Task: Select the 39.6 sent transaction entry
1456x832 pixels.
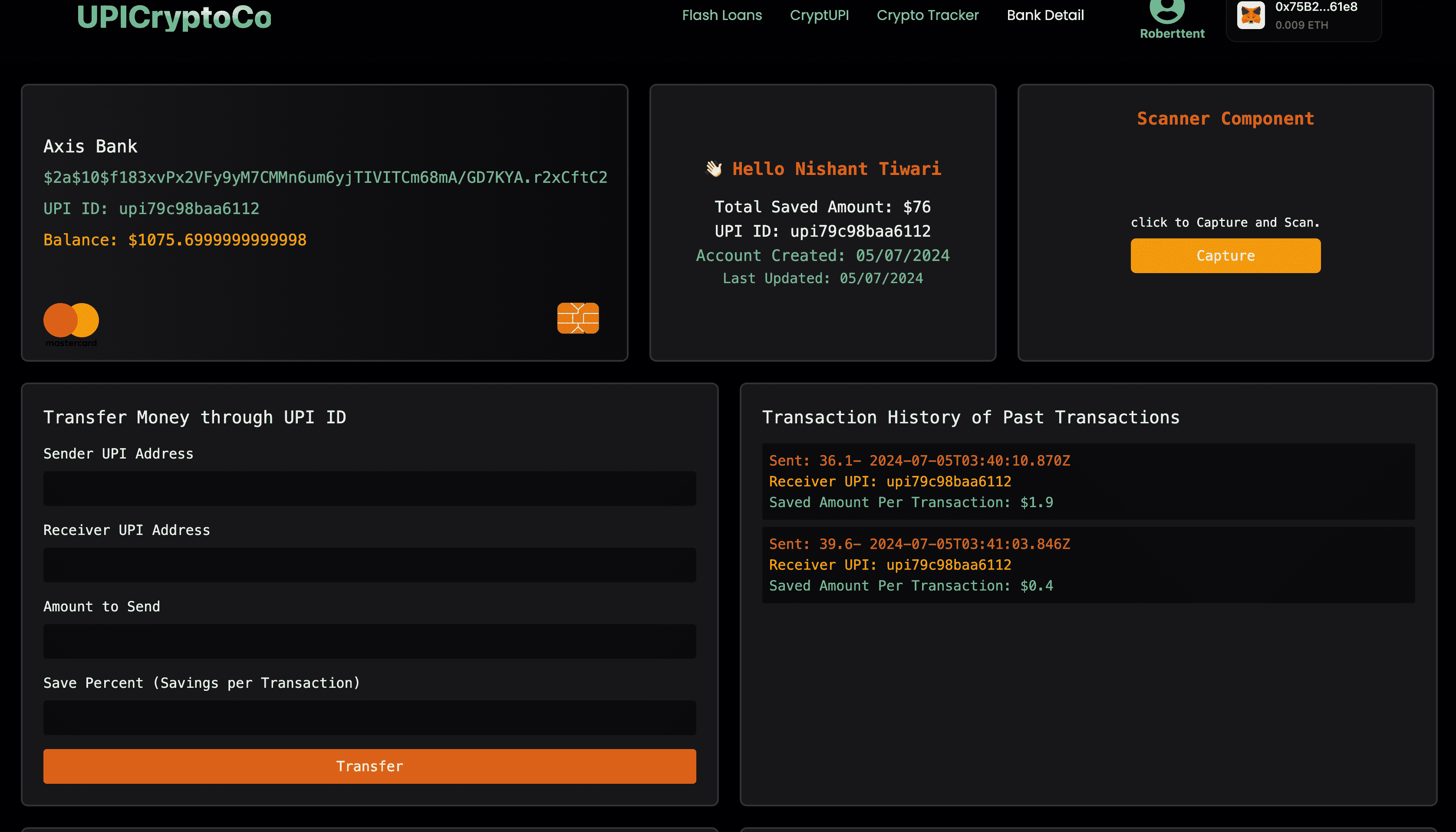Action: (x=1087, y=565)
